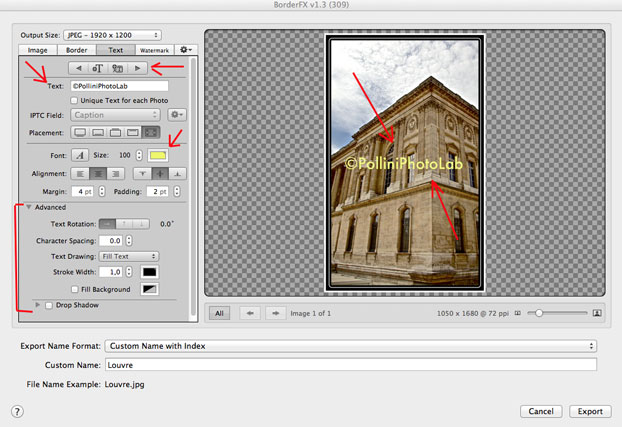Image resolution: width=622 pixels, height=427 pixels.
Task: Click large zoom-in preview icon
Action: (x=597, y=313)
